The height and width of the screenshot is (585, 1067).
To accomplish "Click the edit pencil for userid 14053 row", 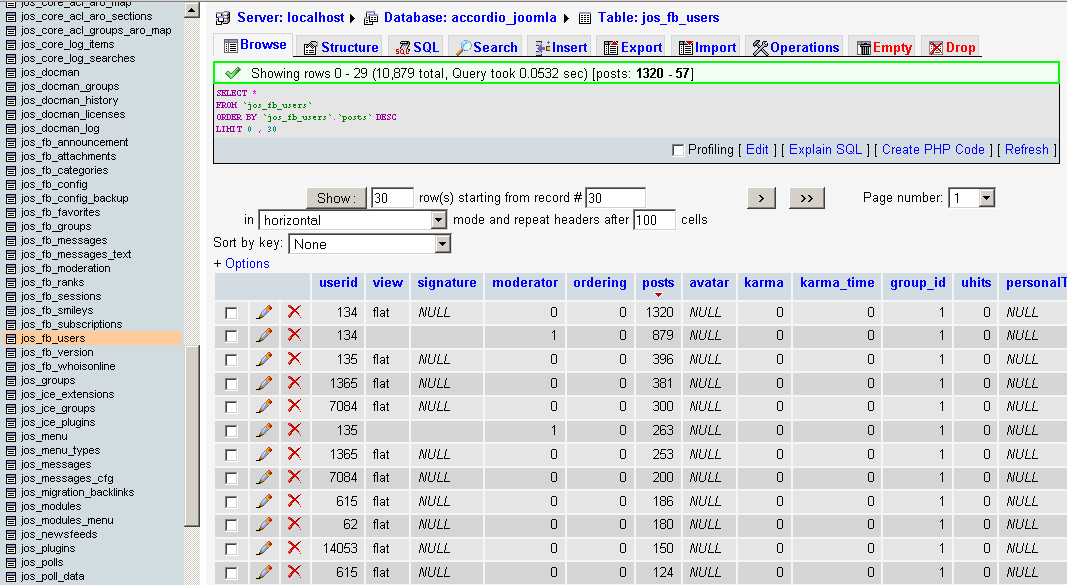I will (264, 548).
